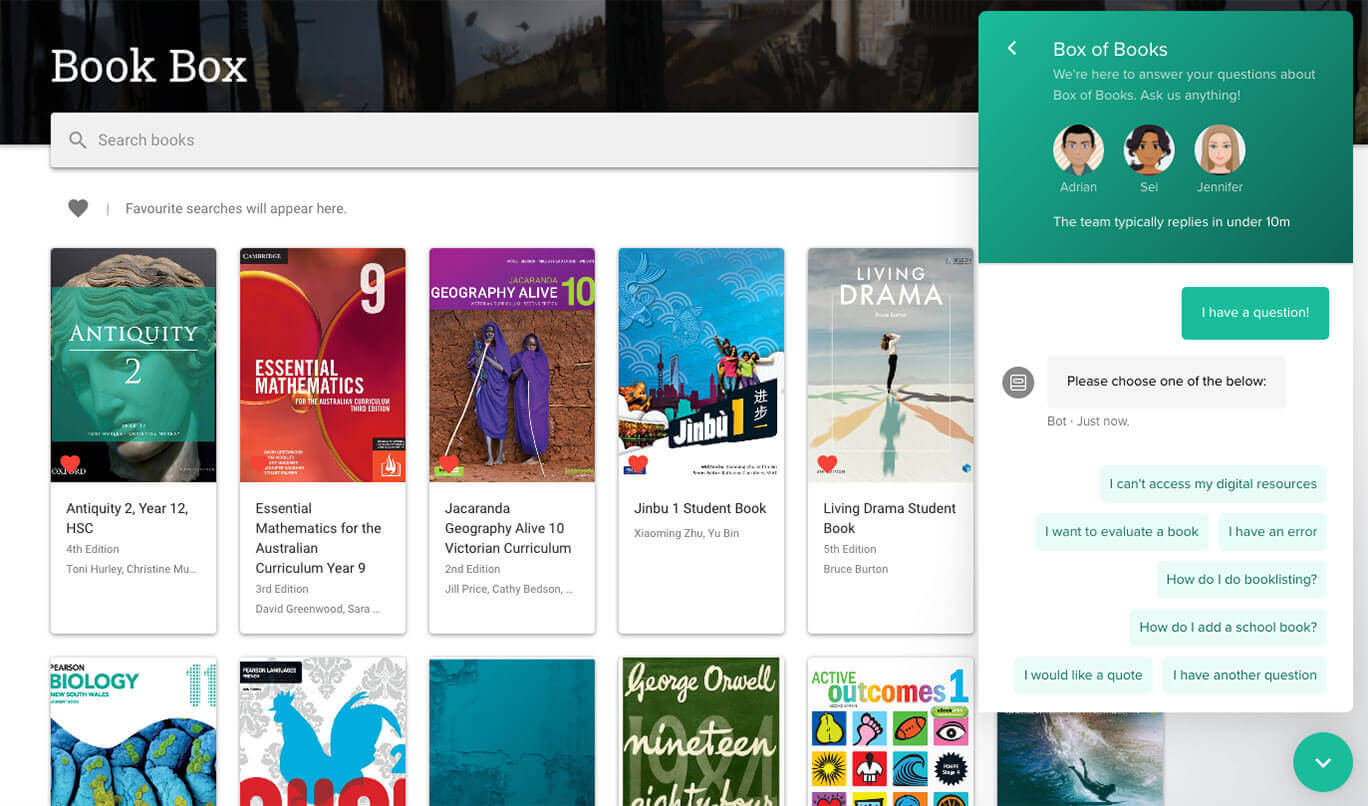Click the search magnifier icon
The width and height of the screenshot is (1368, 806).
click(x=78, y=140)
